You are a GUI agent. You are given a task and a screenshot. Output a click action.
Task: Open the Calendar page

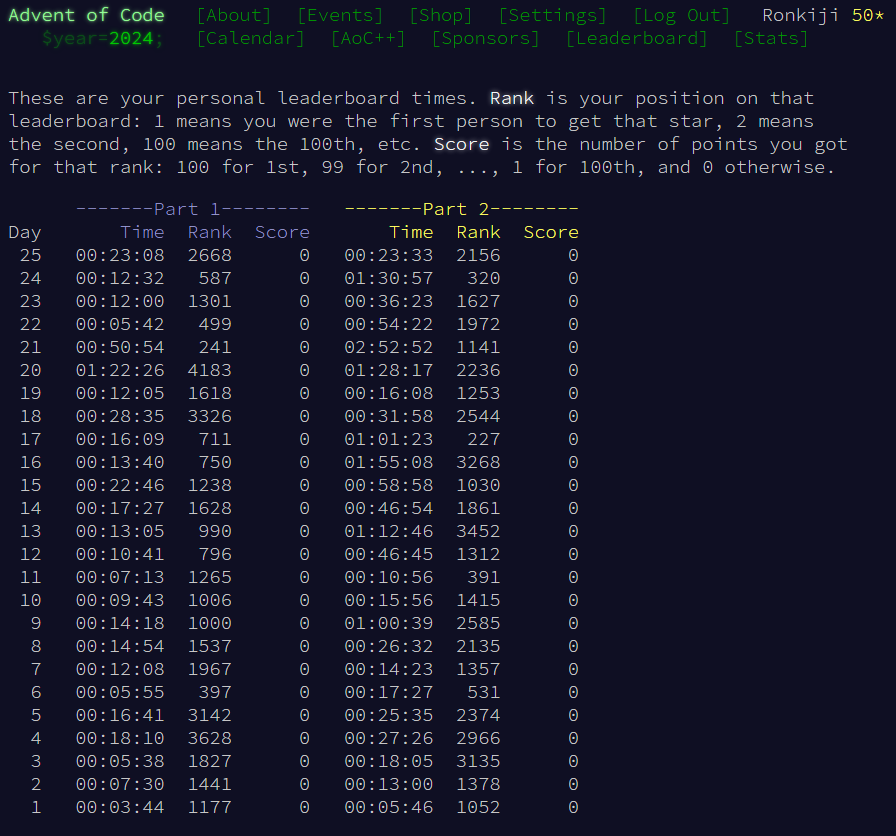[x=251, y=38]
